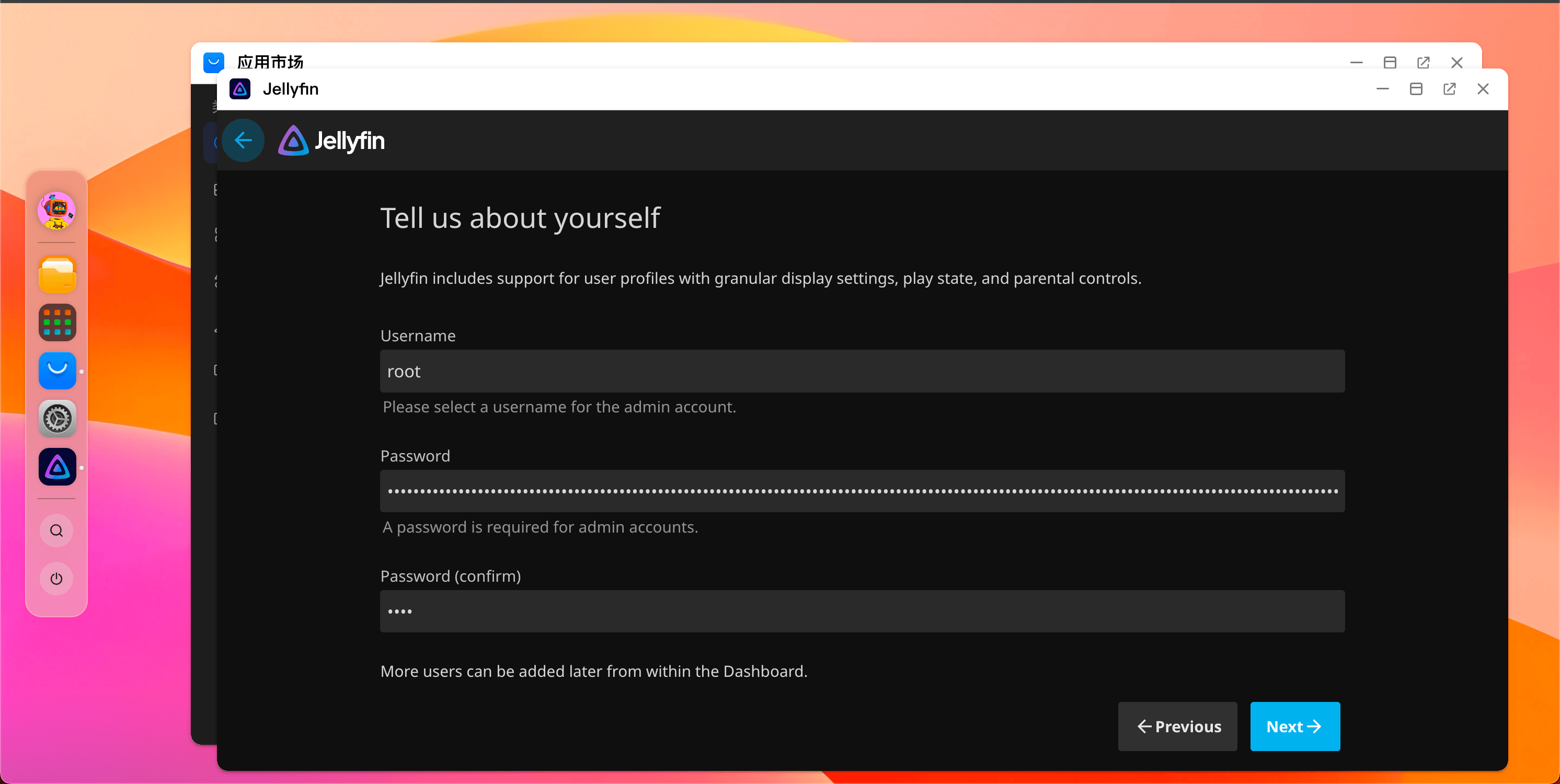The image size is (1560, 784).
Task: Minimize the Jellyfin window
Action: point(1383,89)
